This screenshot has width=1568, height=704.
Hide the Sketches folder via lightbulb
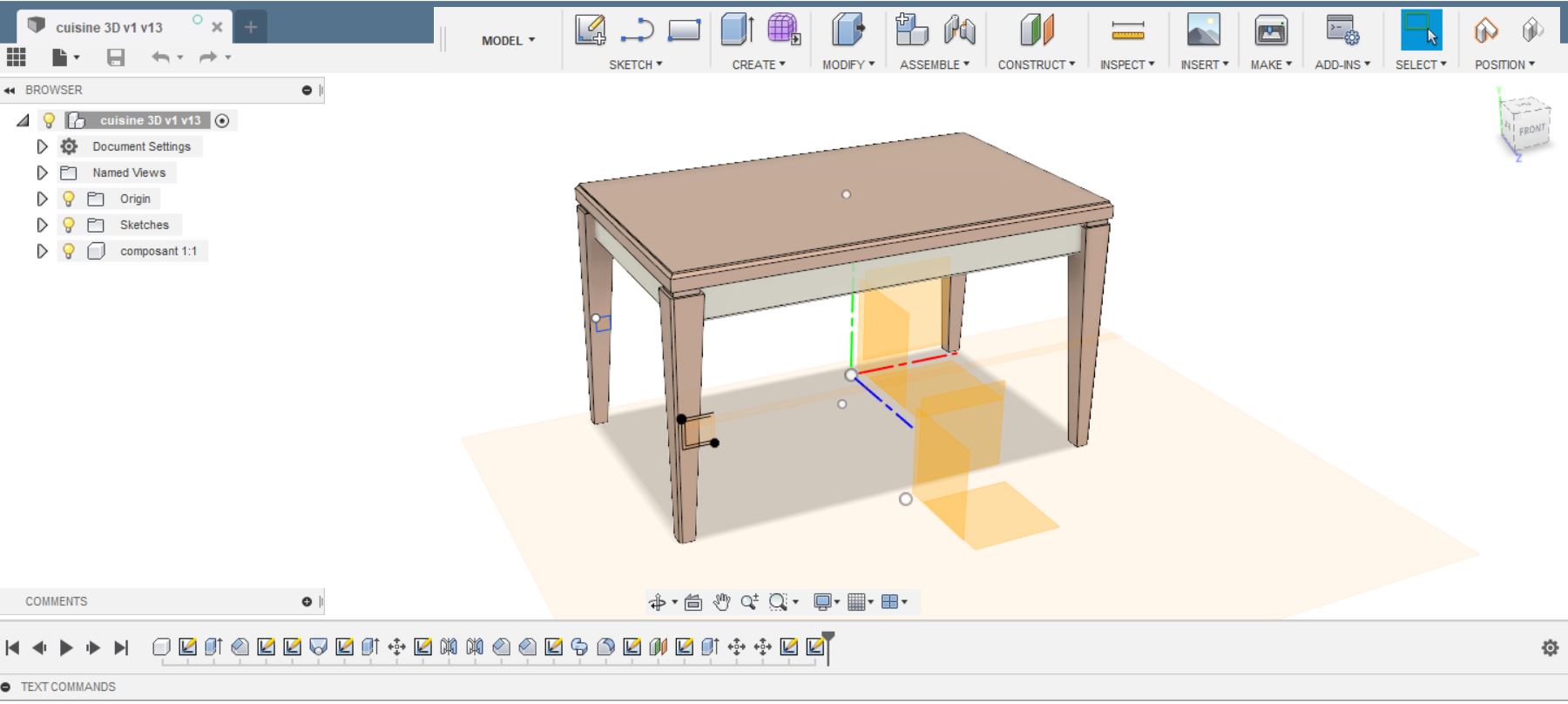(69, 225)
